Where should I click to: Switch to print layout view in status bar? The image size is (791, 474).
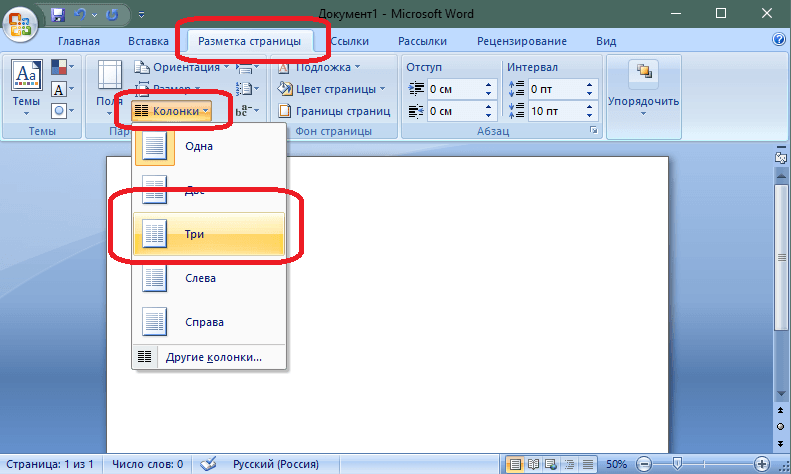[x=514, y=464]
